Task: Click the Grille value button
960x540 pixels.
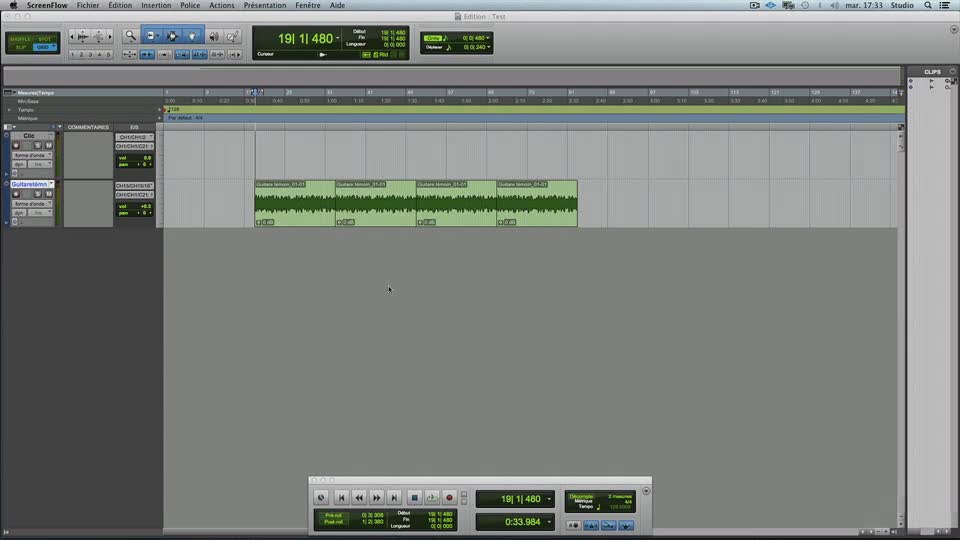Action: 433,38
